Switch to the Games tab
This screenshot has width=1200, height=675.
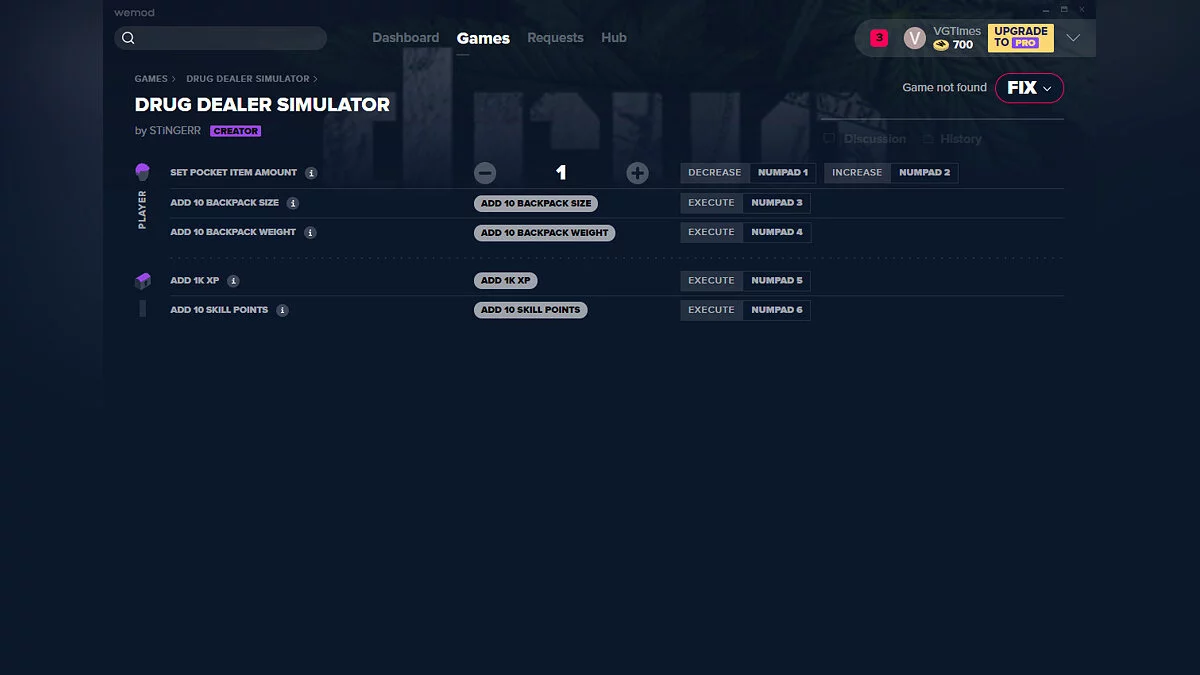click(x=483, y=38)
